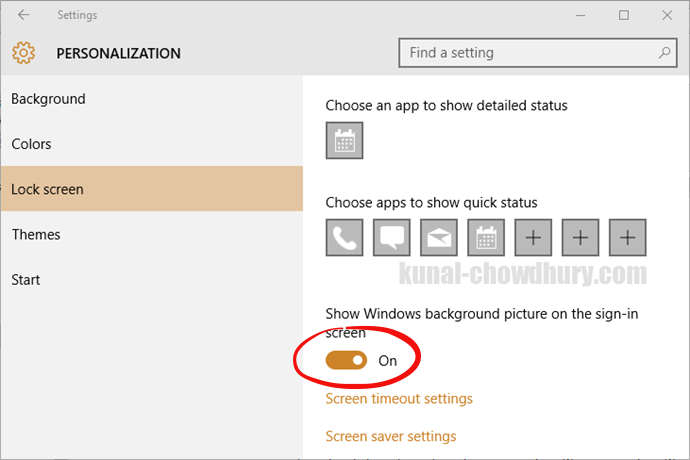Add app using second plus tile
Viewport: 690px width, 460px height.
click(580, 238)
